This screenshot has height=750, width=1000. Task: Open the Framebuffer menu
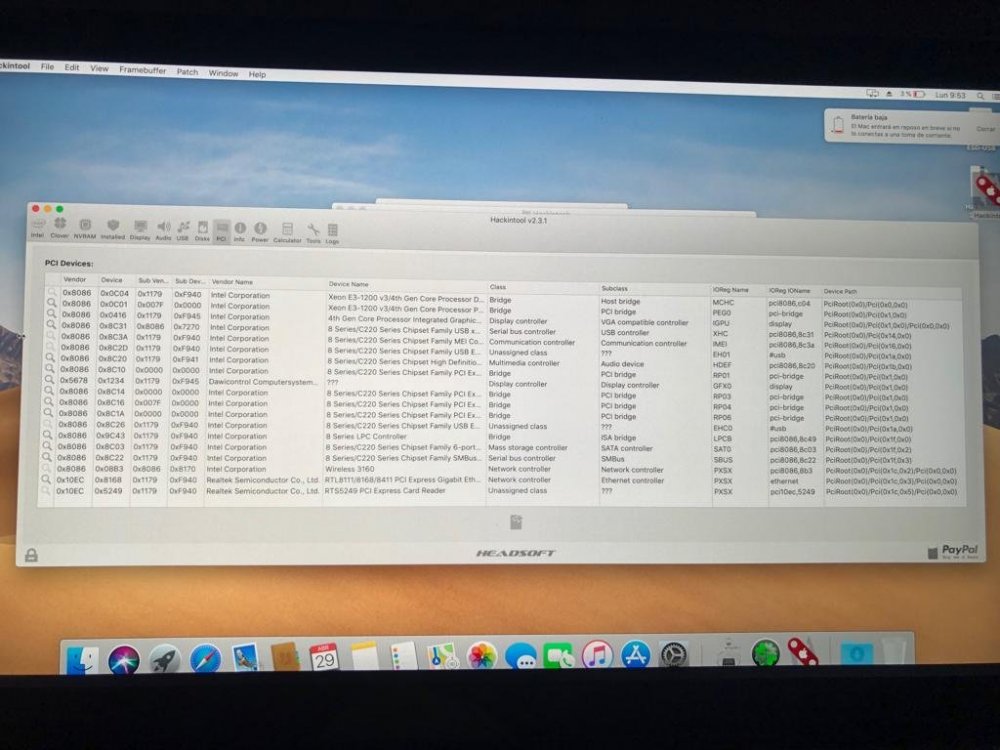coord(142,70)
